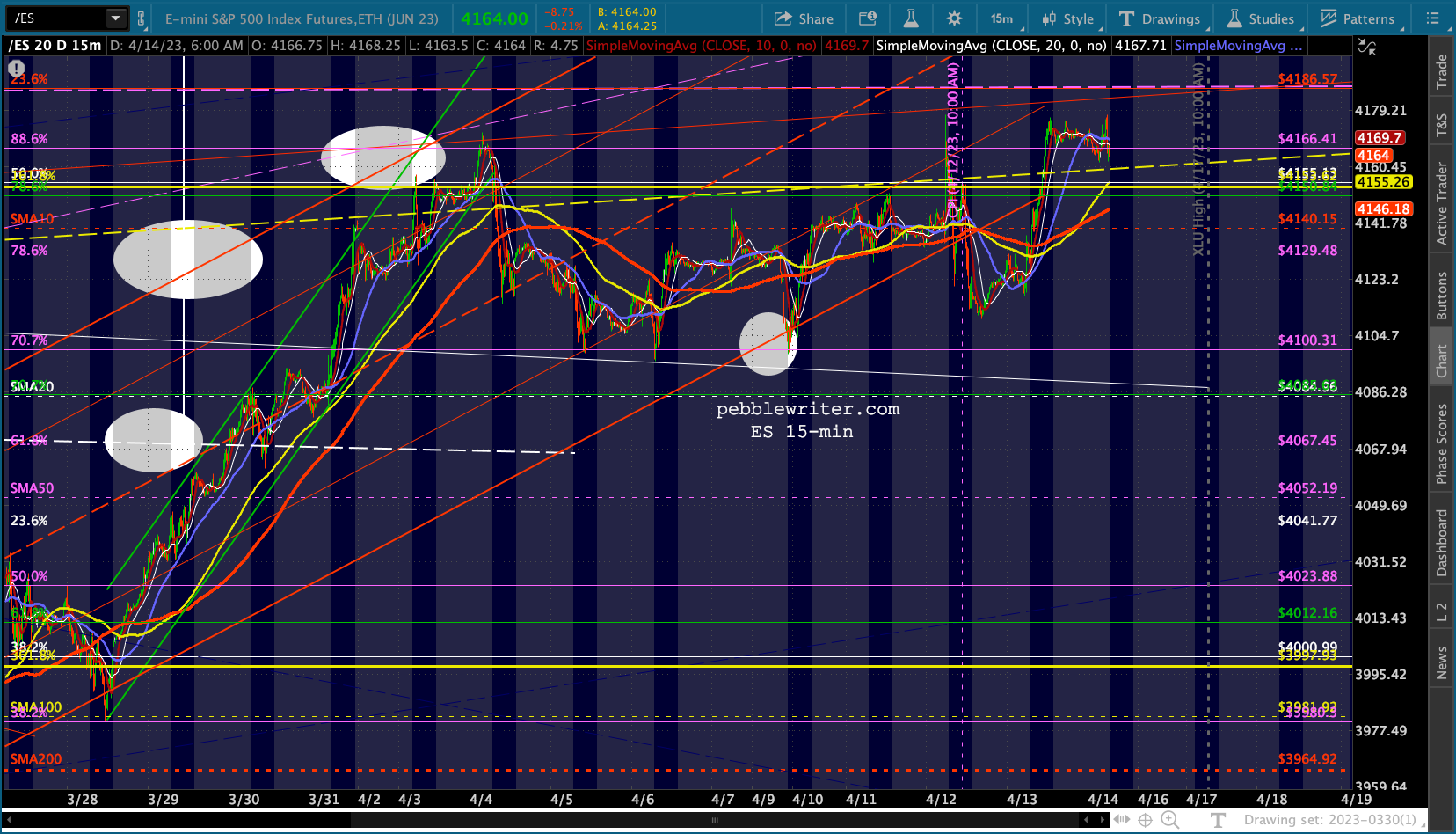The height and width of the screenshot is (834, 1456).
Task: Open the chart list menu icon
Action: [x=1432, y=18]
